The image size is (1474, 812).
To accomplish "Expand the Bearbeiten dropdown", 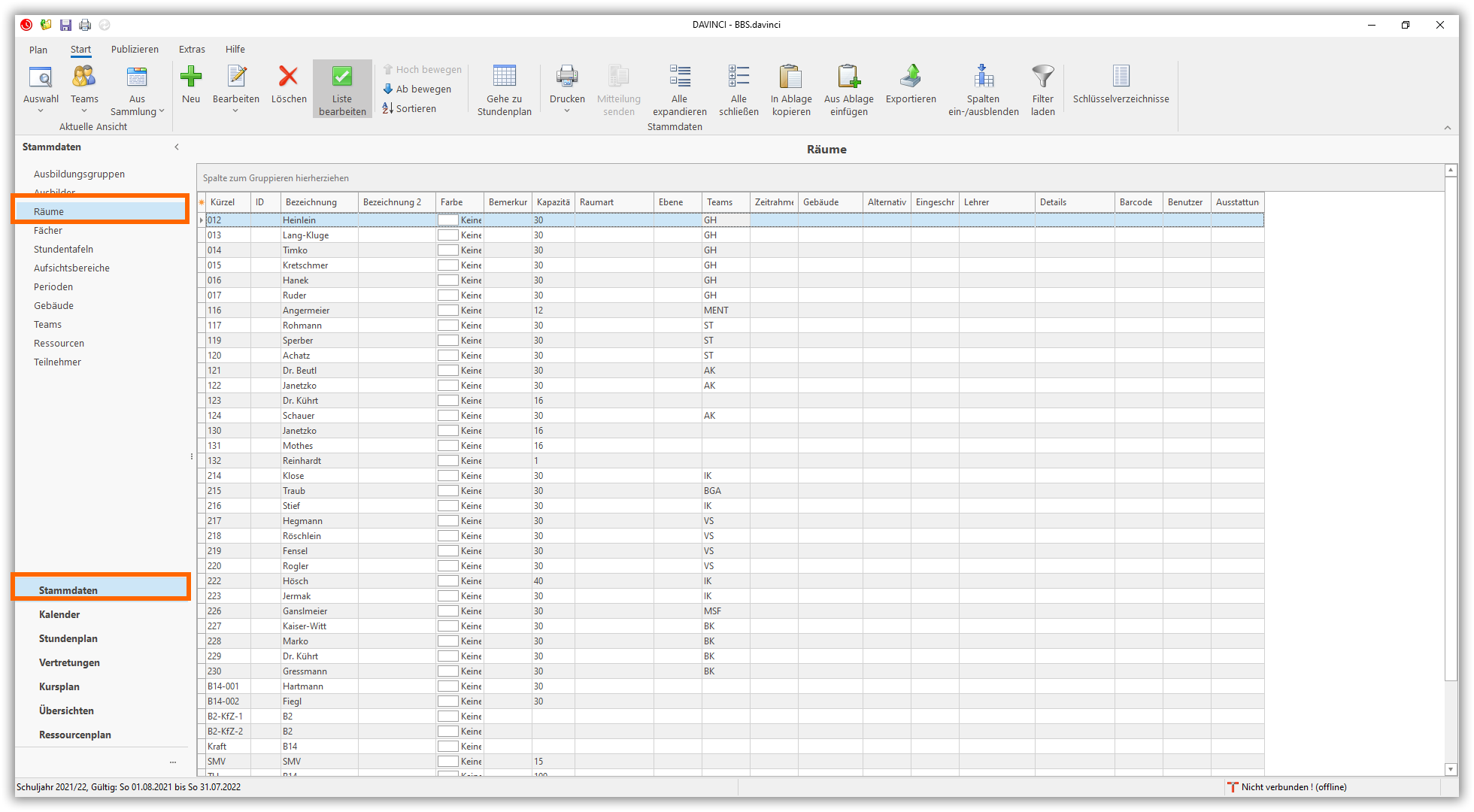I will (x=235, y=111).
